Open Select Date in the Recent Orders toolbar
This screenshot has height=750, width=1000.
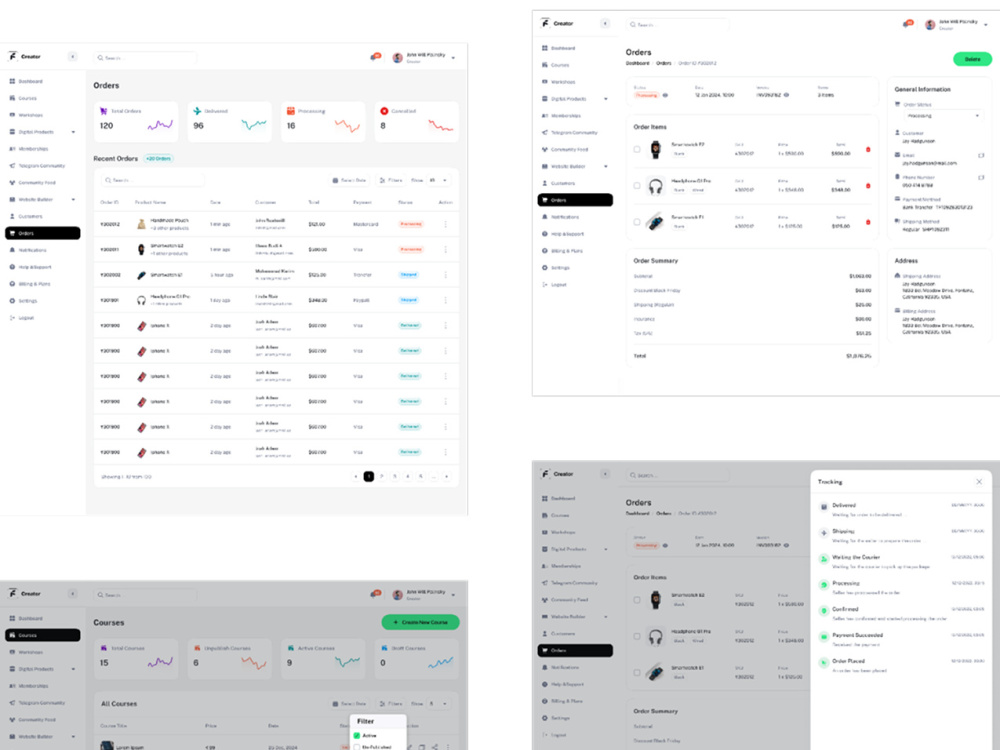pos(349,180)
